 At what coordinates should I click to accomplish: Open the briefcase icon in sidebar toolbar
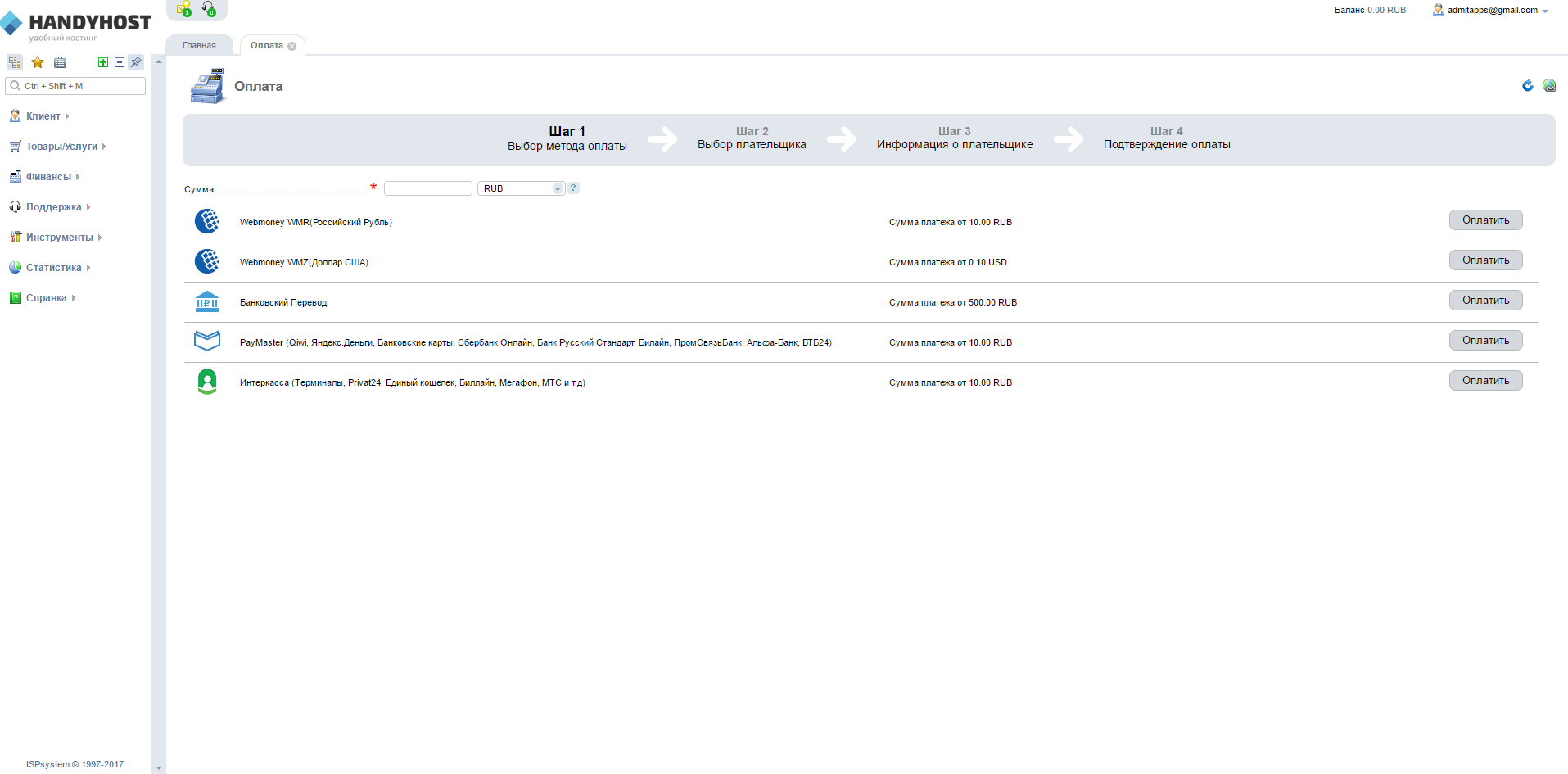[x=60, y=62]
